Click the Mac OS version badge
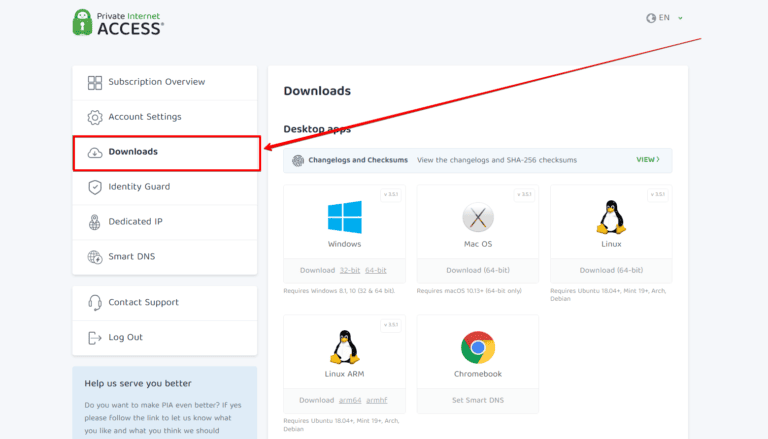The width and height of the screenshot is (768, 439). [x=524, y=195]
